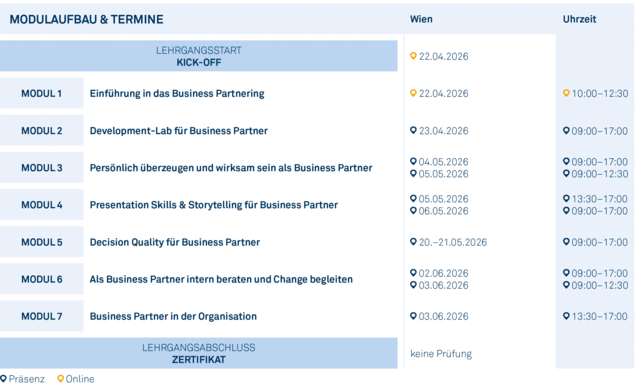
Task: Select the 'MODUL 5' label cell
Action: (42, 242)
